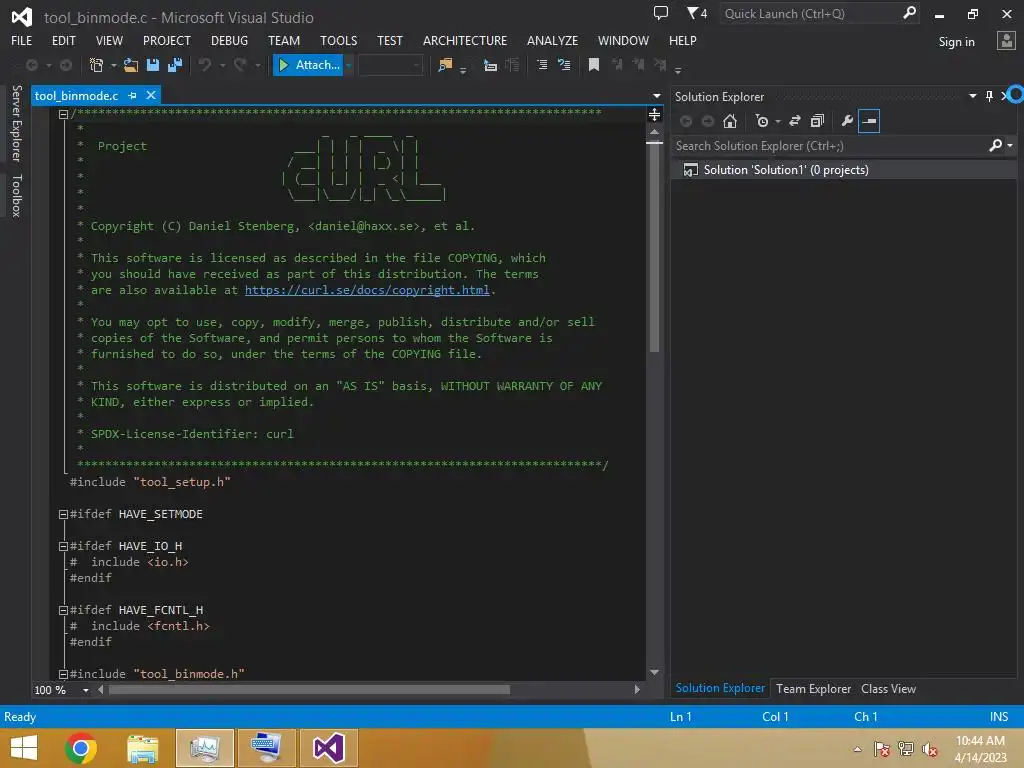Open the FILE menu
The image size is (1024, 768).
[22, 40]
